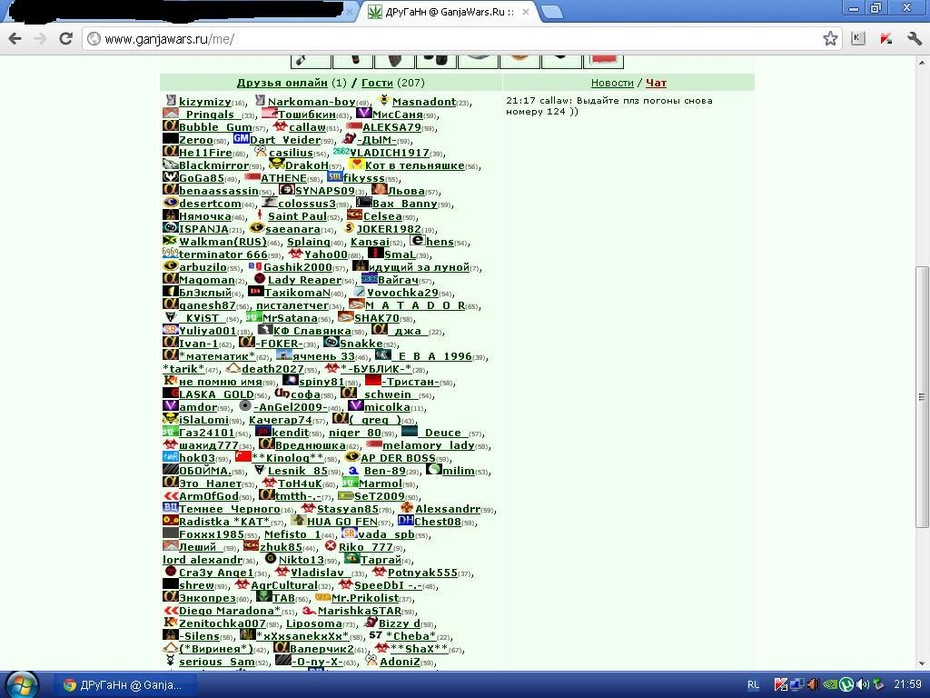Open the VLADICH1917 player link
The width and height of the screenshot is (930, 698).
tap(389, 152)
